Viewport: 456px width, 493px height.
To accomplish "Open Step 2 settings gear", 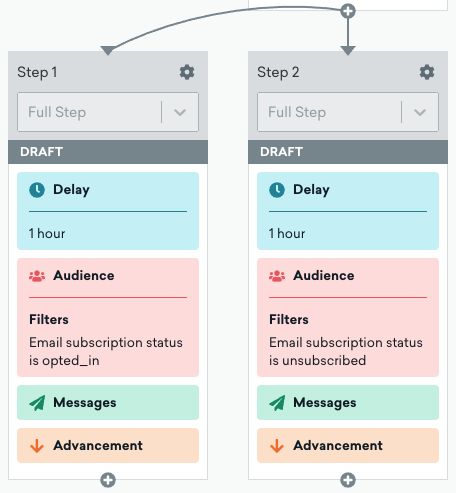I will [427, 72].
